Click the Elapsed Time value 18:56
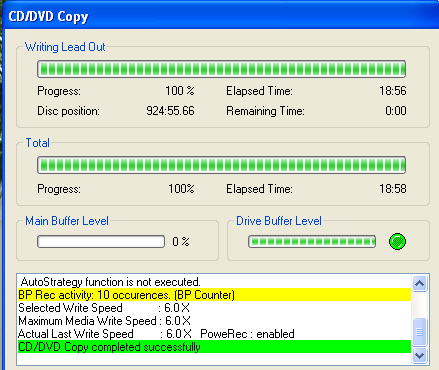Screen dimensions: 439x370 (393, 91)
